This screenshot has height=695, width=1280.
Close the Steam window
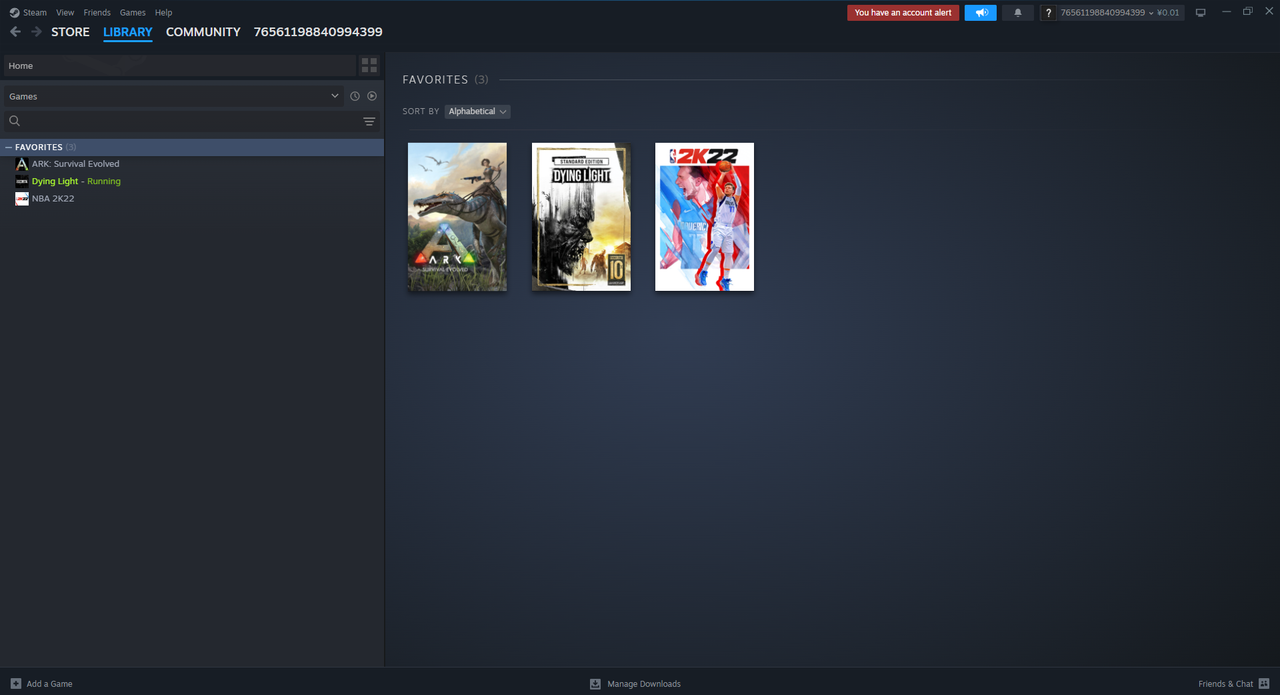[1267, 12]
